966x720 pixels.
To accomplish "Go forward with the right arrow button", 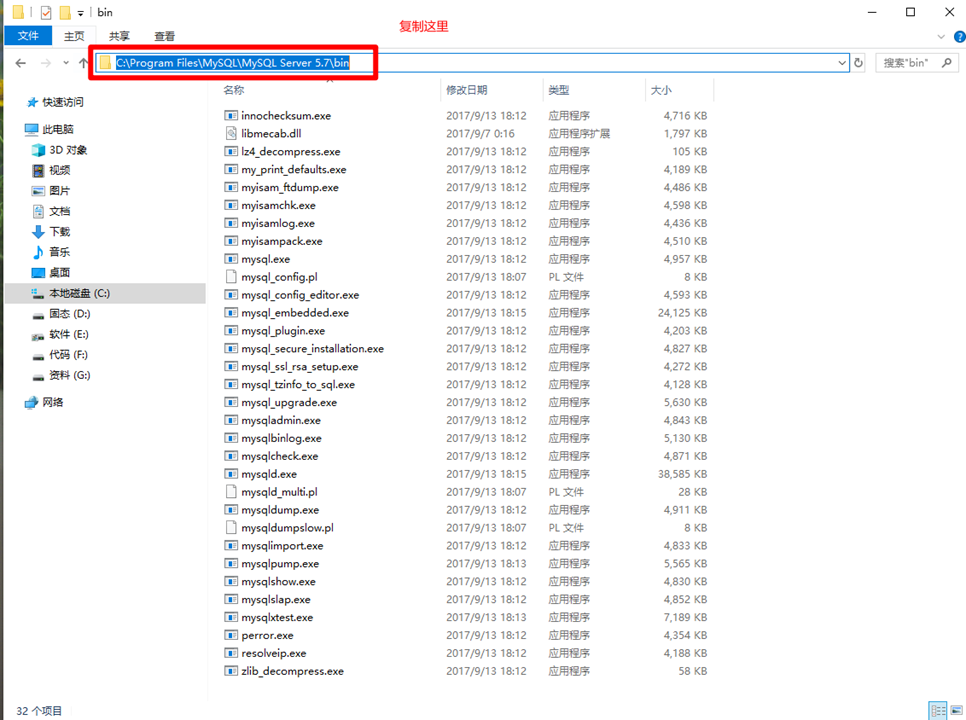I will pos(46,63).
